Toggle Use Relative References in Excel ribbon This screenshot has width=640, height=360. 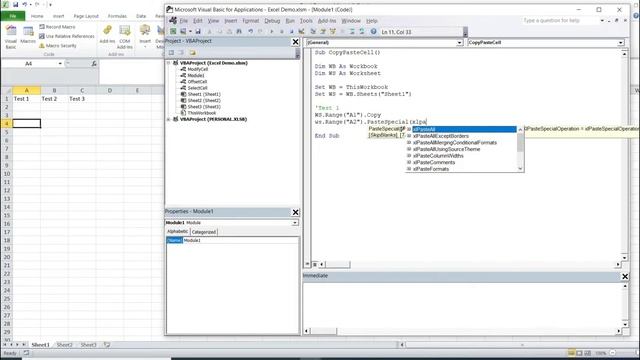(67, 36)
